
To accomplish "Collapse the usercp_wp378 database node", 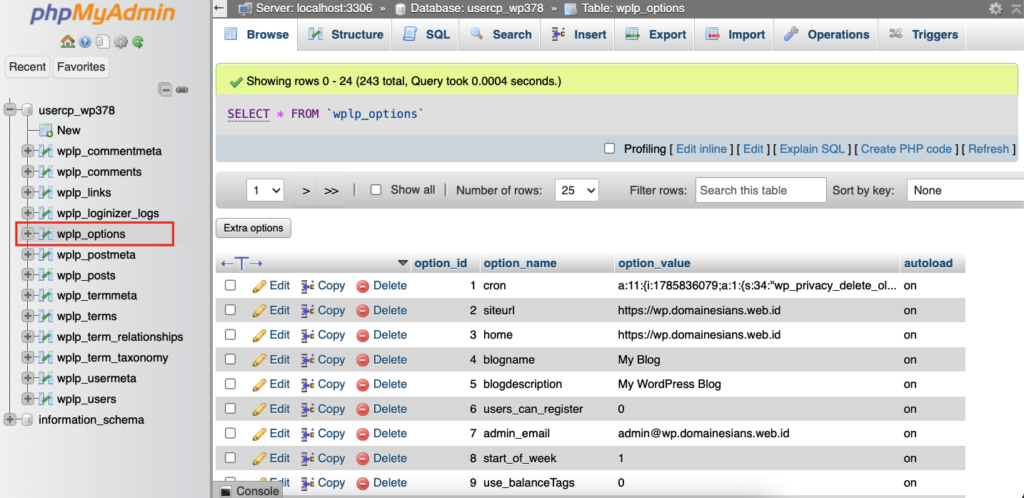I will 10,110.
